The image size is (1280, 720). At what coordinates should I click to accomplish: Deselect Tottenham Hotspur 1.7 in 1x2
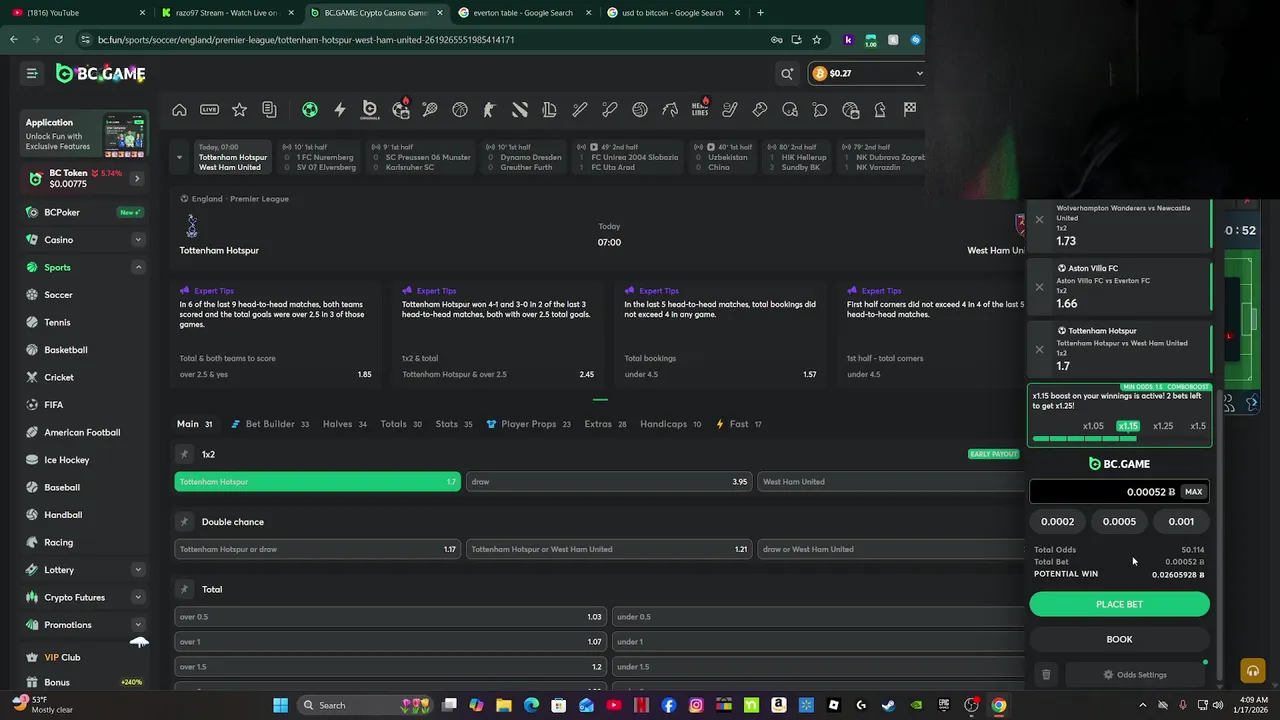point(318,482)
